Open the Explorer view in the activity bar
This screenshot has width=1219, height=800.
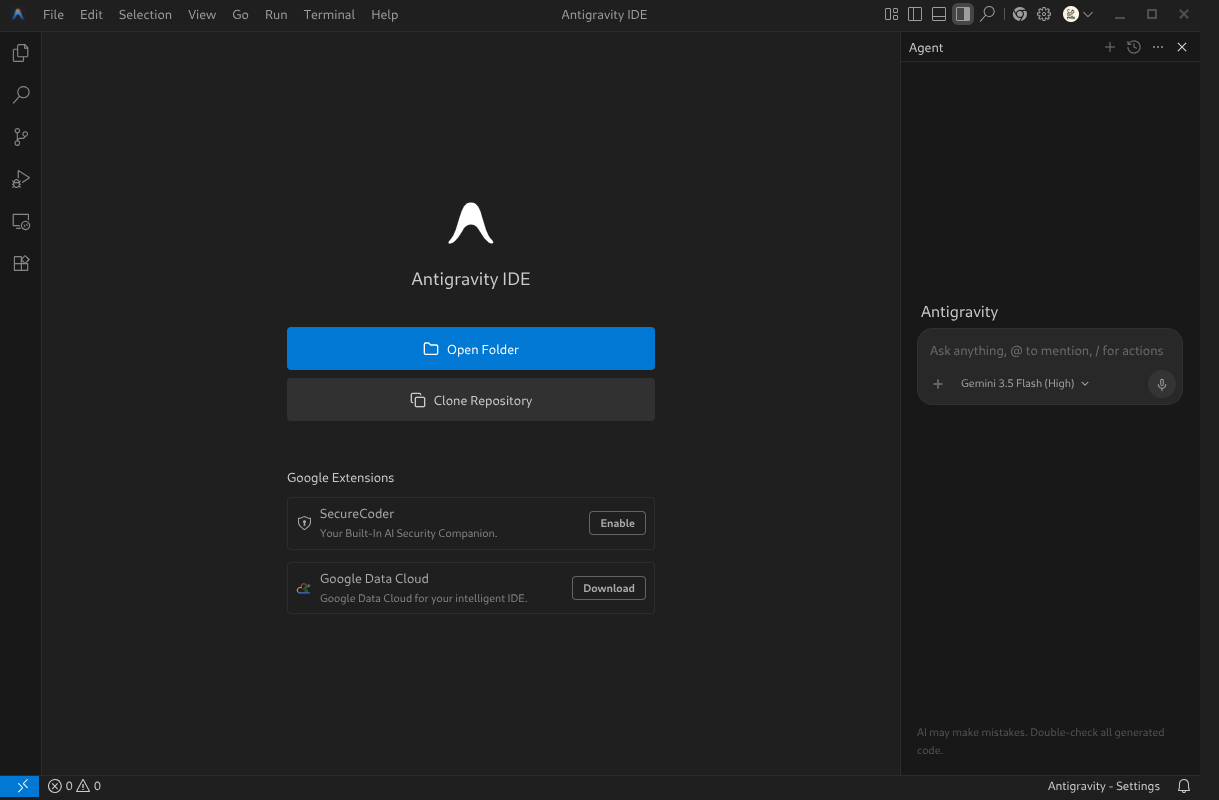click(x=20, y=53)
